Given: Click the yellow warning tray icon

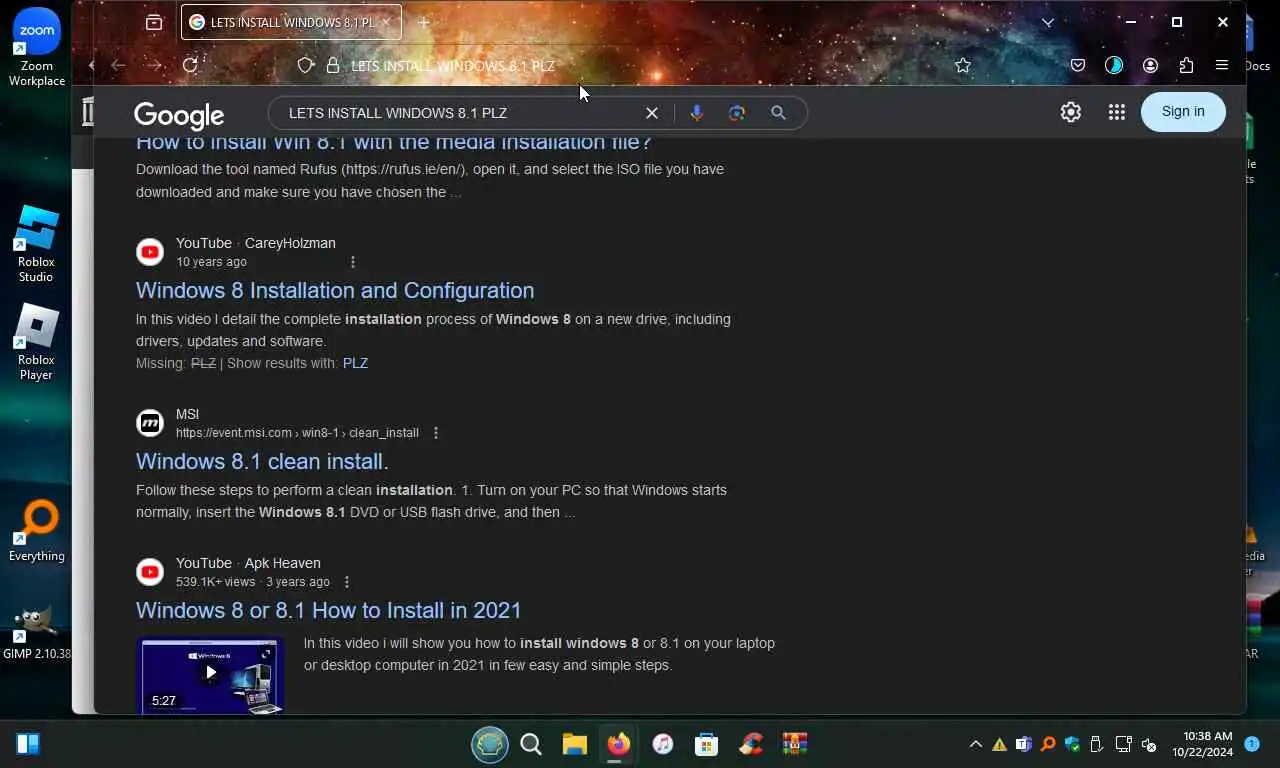Looking at the screenshot, I should [999, 744].
